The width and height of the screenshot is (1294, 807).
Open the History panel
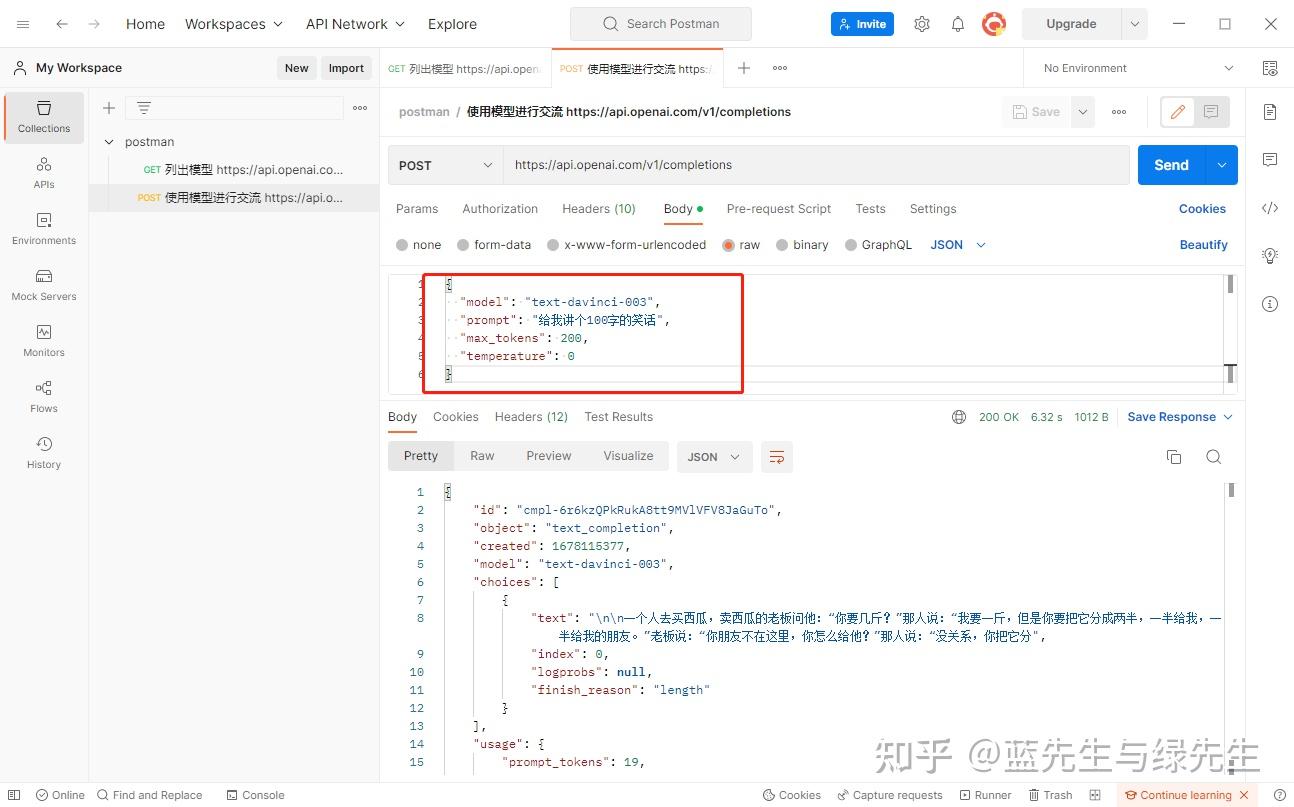click(43, 452)
